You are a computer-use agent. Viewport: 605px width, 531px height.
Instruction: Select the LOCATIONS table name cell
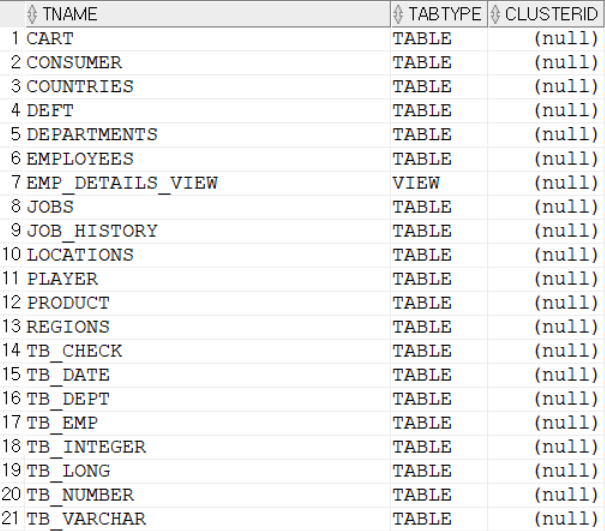(208, 255)
